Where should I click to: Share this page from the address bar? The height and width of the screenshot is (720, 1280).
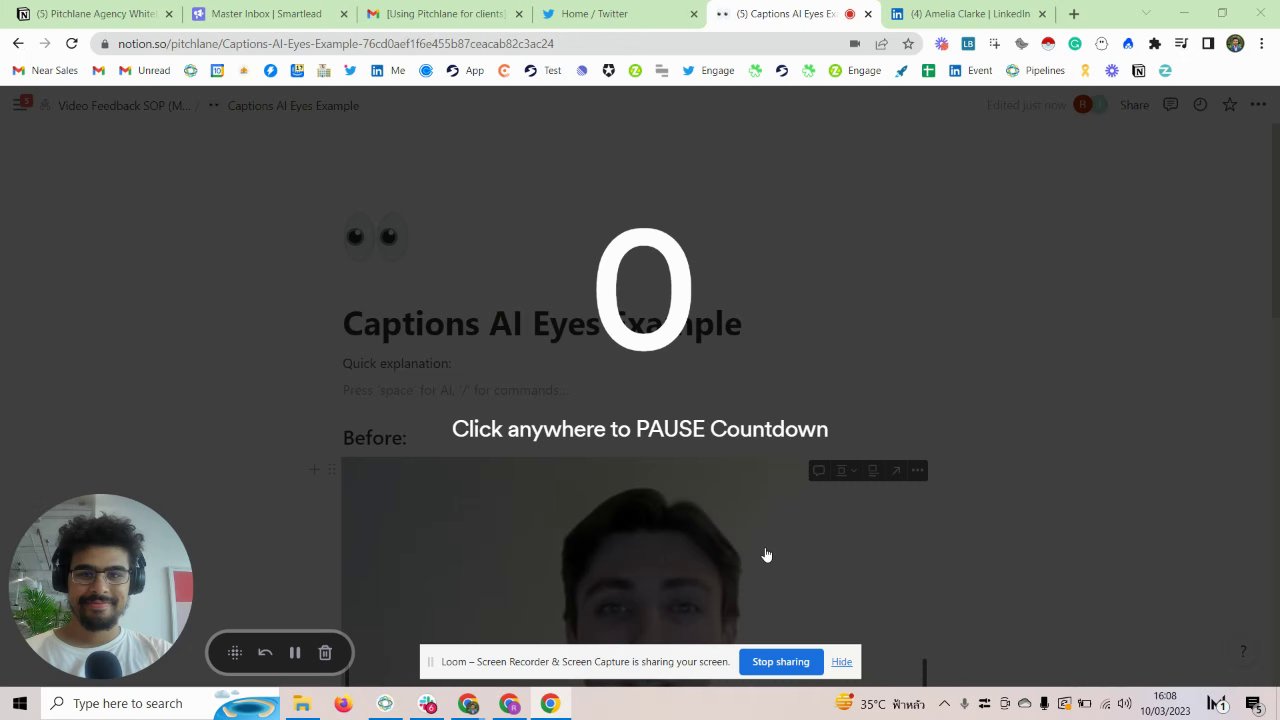click(x=881, y=44)
